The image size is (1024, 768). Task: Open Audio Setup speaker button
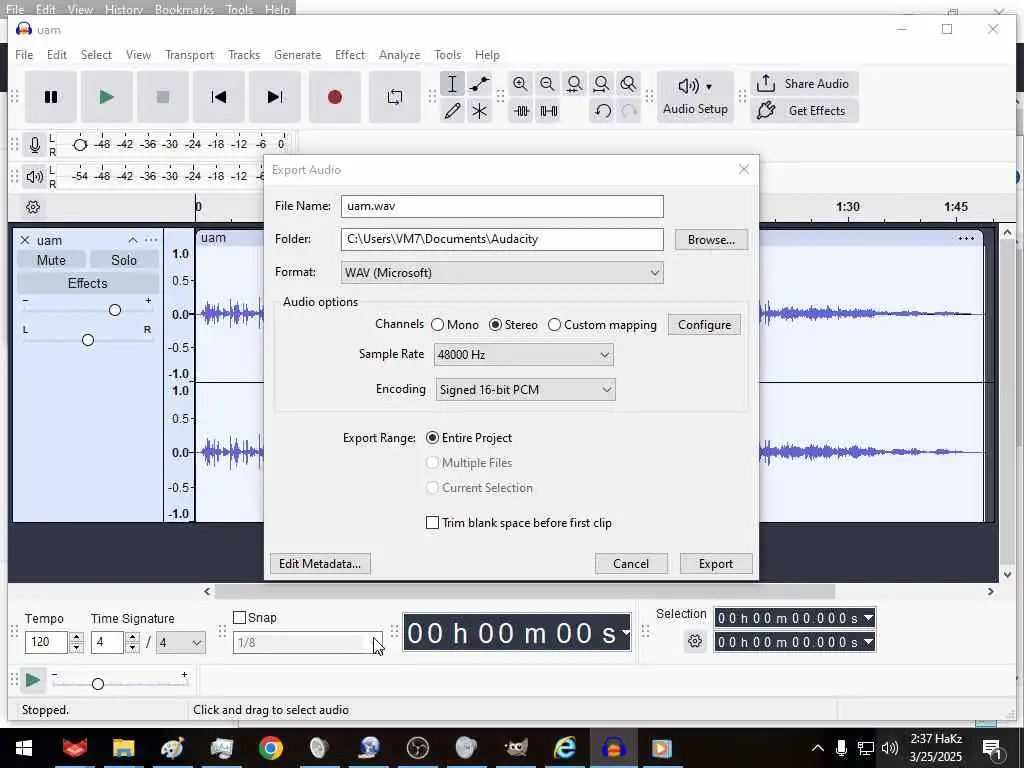[x=695, y=97]
